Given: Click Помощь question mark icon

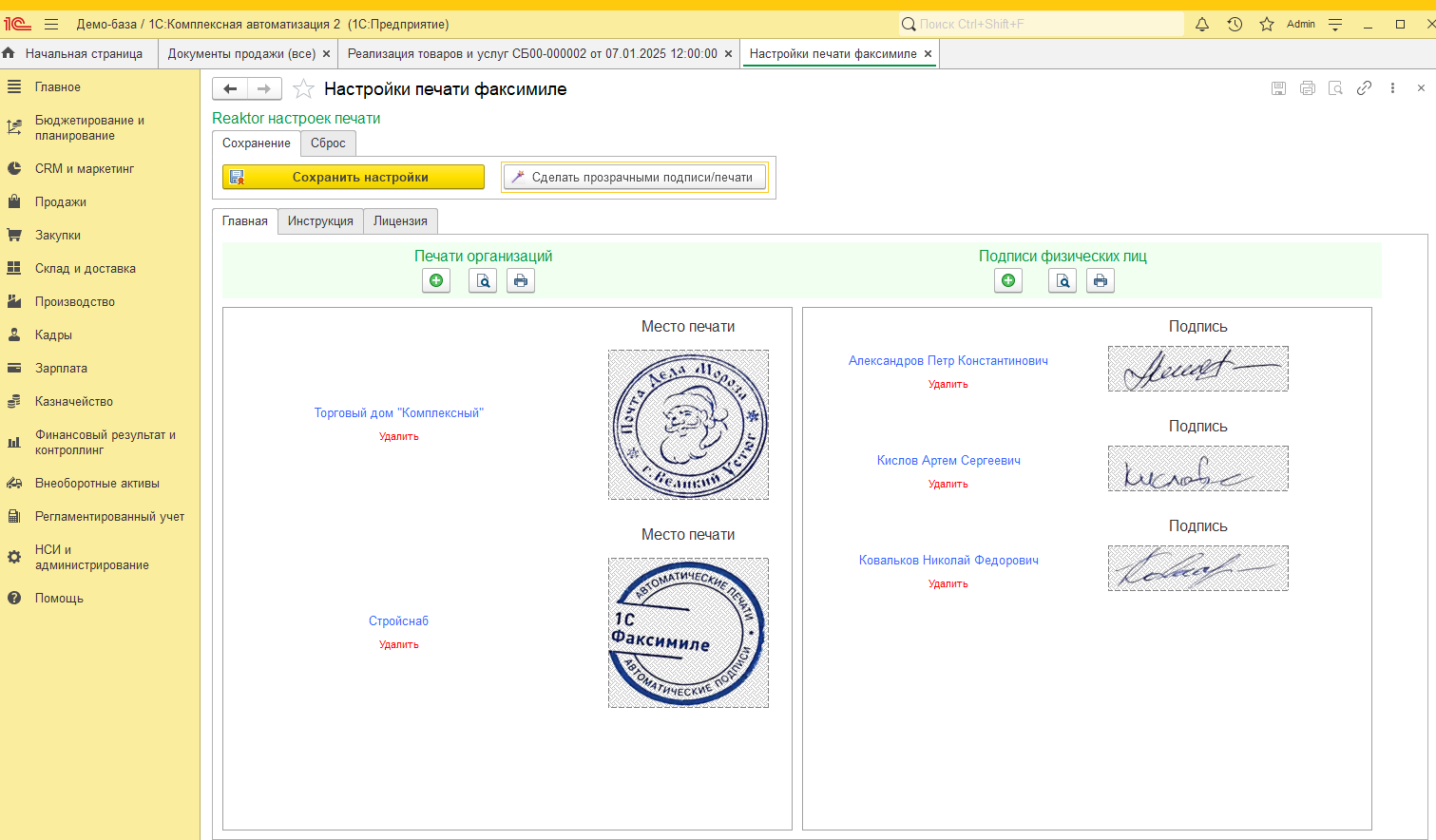Looking at the screenshot, I should (x=14, y=599).
